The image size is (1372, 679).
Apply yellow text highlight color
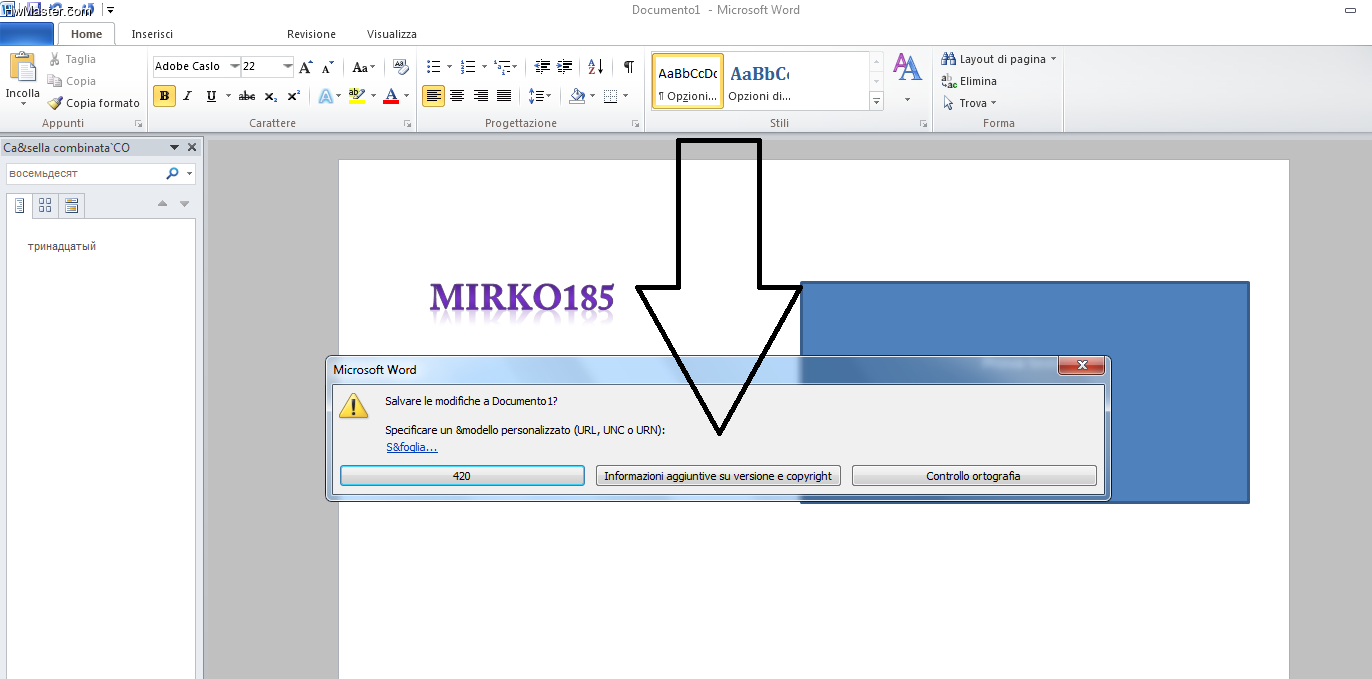pyautogui.click(x=356, y=96)
